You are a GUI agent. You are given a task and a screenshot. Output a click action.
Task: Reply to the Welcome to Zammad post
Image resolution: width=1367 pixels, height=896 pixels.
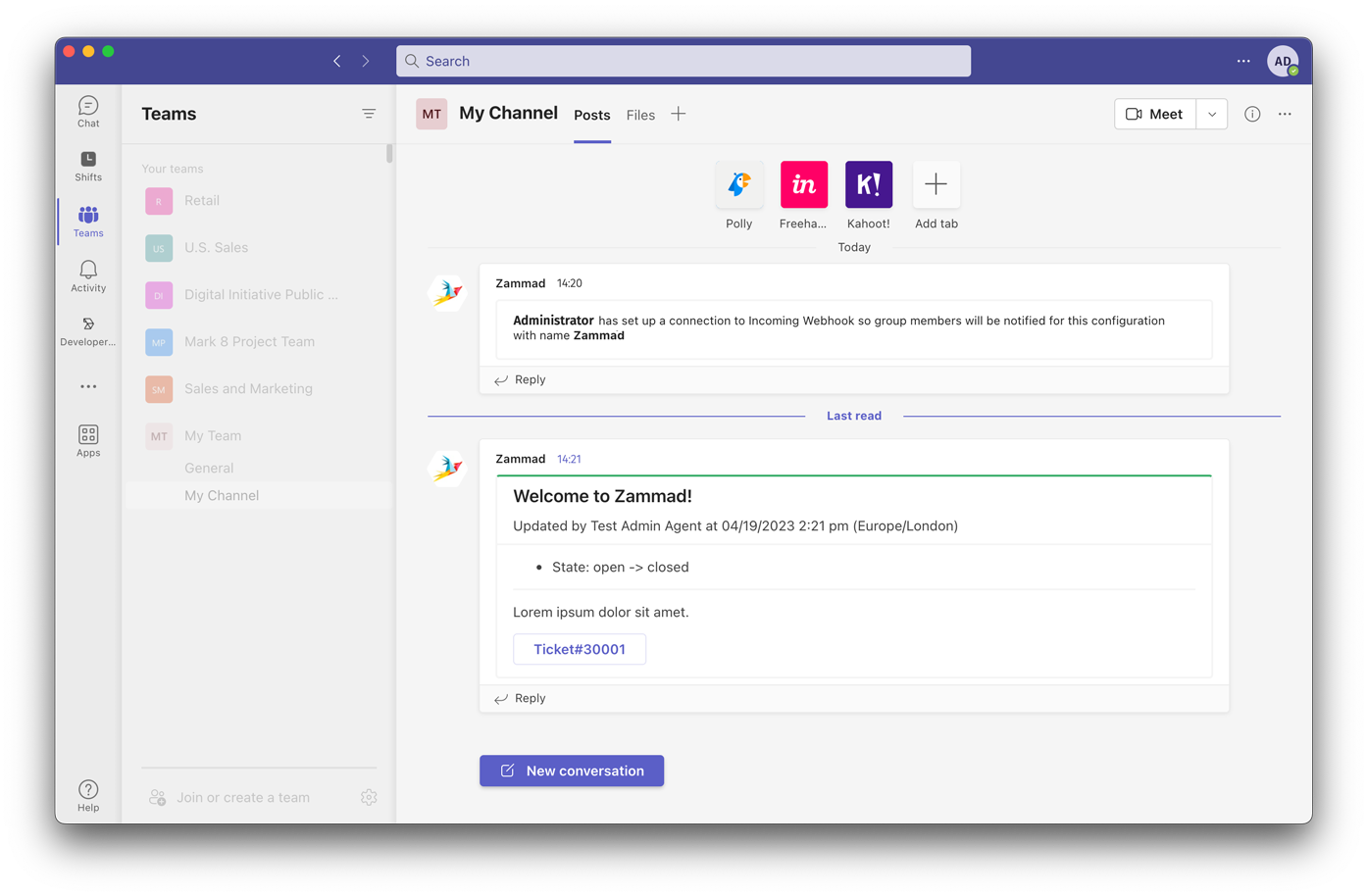pos(521,698)
